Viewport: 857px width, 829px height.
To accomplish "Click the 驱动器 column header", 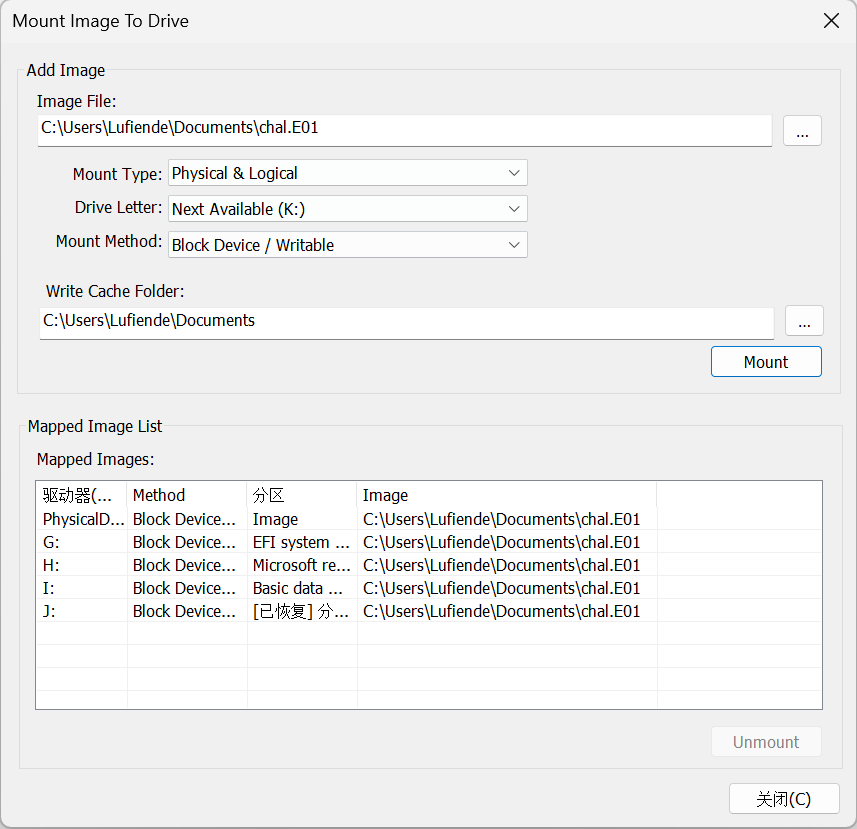I will [x=83, y=495].
